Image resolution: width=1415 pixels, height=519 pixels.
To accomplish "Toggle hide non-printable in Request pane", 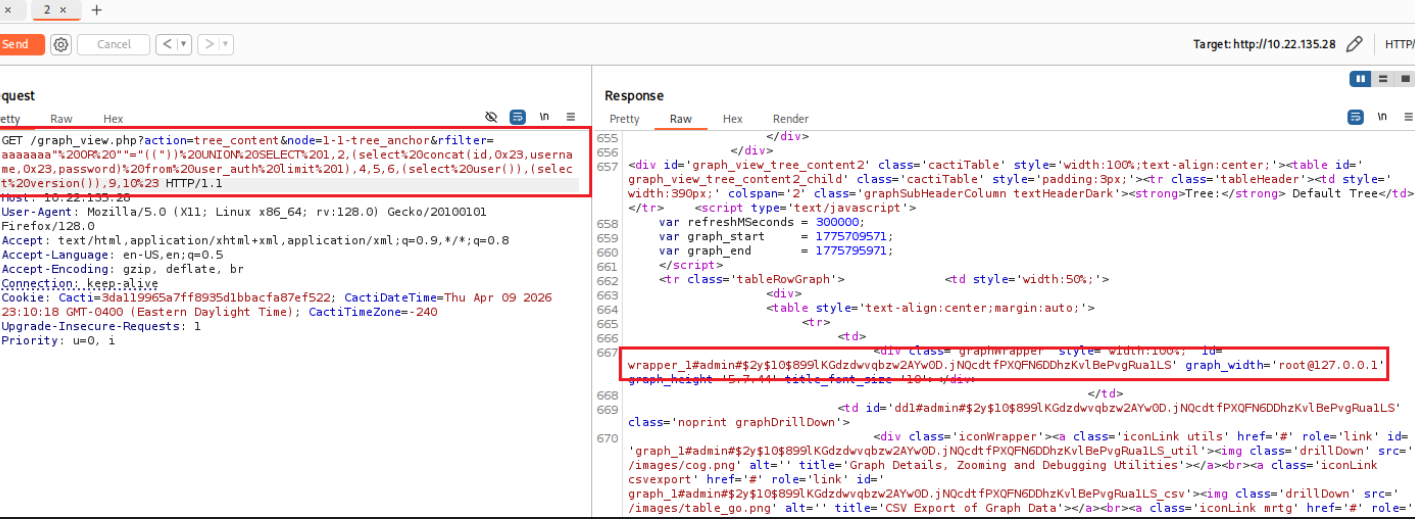I will tap(491, 117).
